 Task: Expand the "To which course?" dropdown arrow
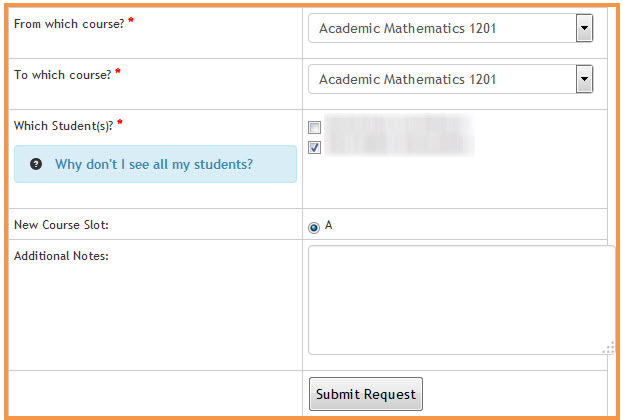584,79
